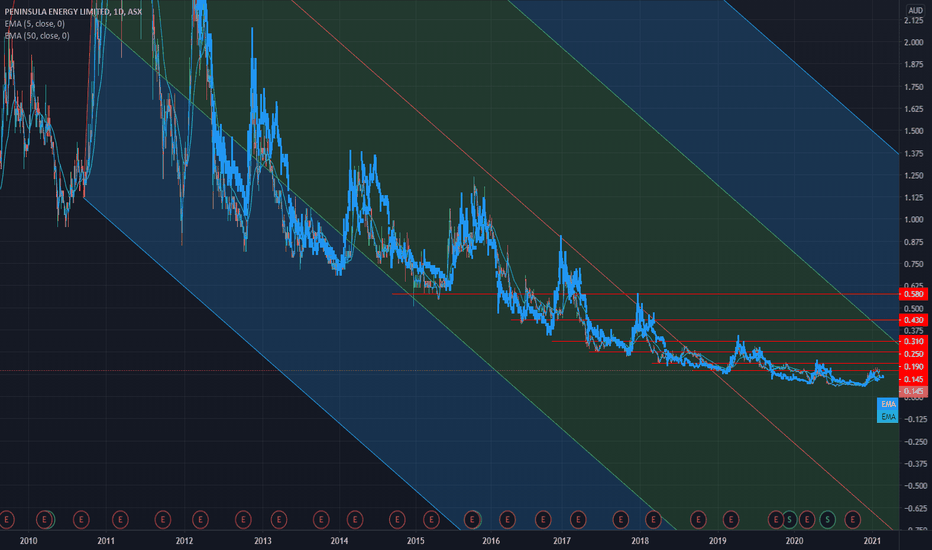The image size is (932, 550).
Task: Click the 2.000 value on the price axis
Action: click(914, 43)
